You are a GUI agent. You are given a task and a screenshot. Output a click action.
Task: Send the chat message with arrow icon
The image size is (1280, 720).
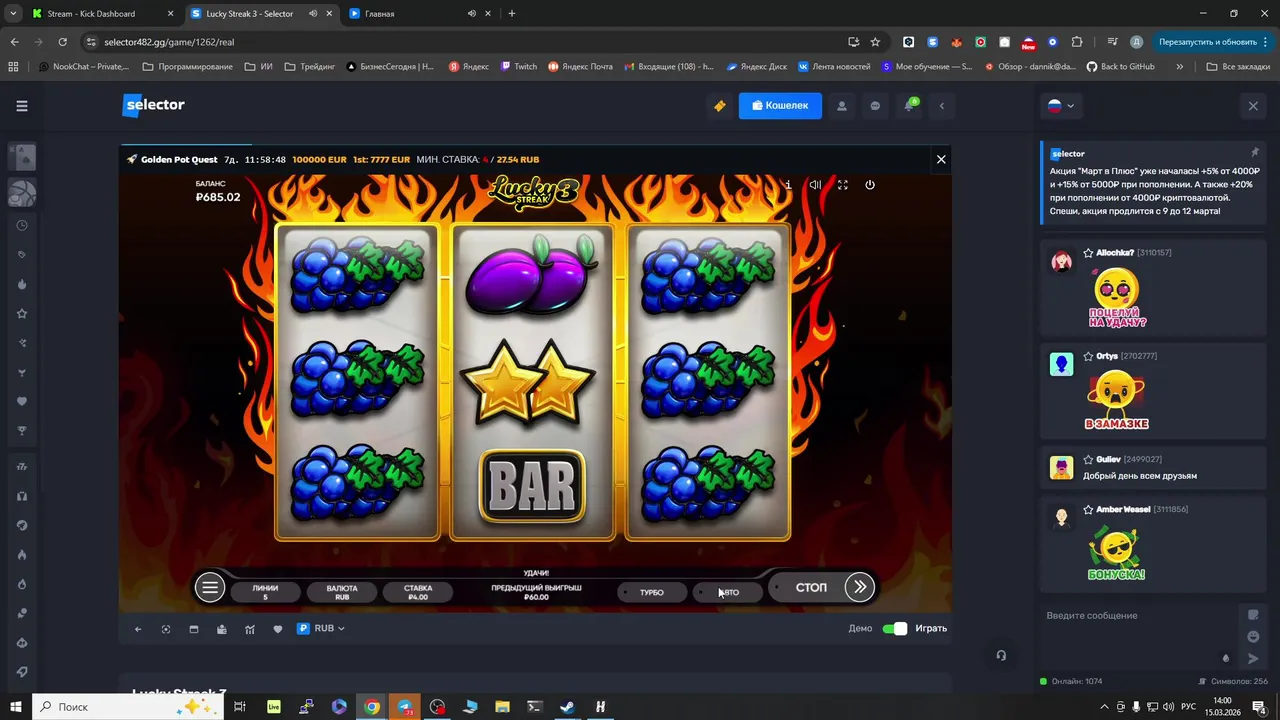click(x=1253, y=658)
